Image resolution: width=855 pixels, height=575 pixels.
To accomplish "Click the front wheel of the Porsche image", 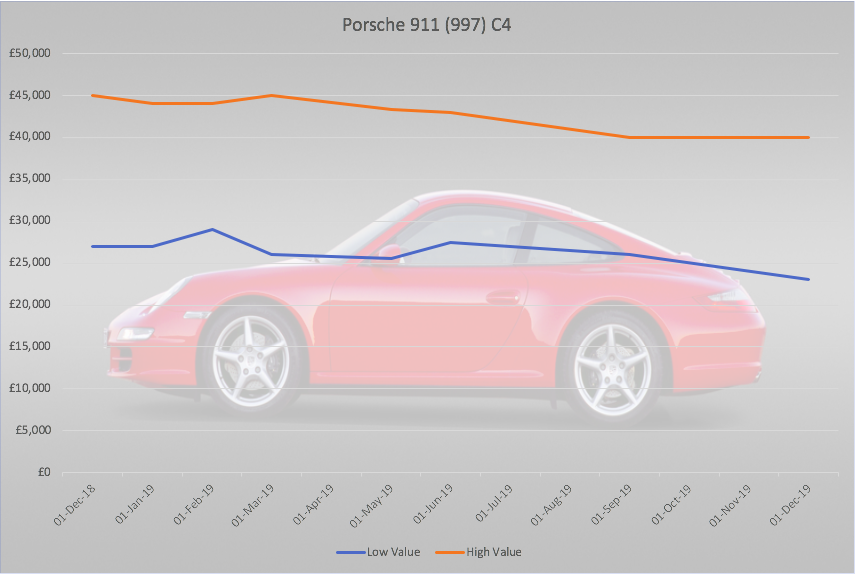I will coord(250,362).
